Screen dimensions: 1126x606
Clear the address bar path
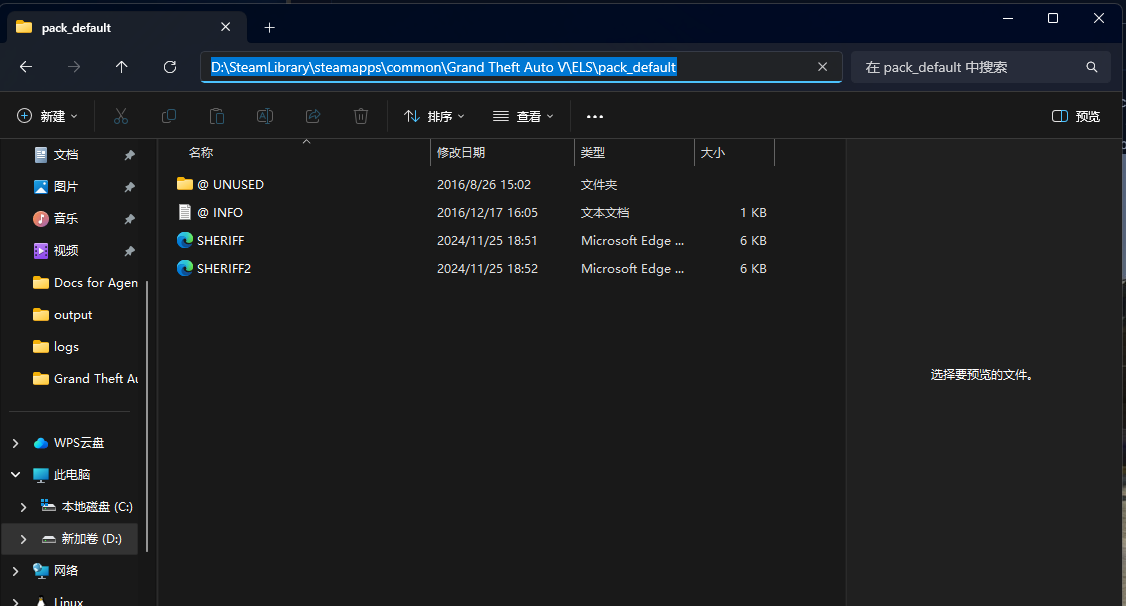(822, 67)
